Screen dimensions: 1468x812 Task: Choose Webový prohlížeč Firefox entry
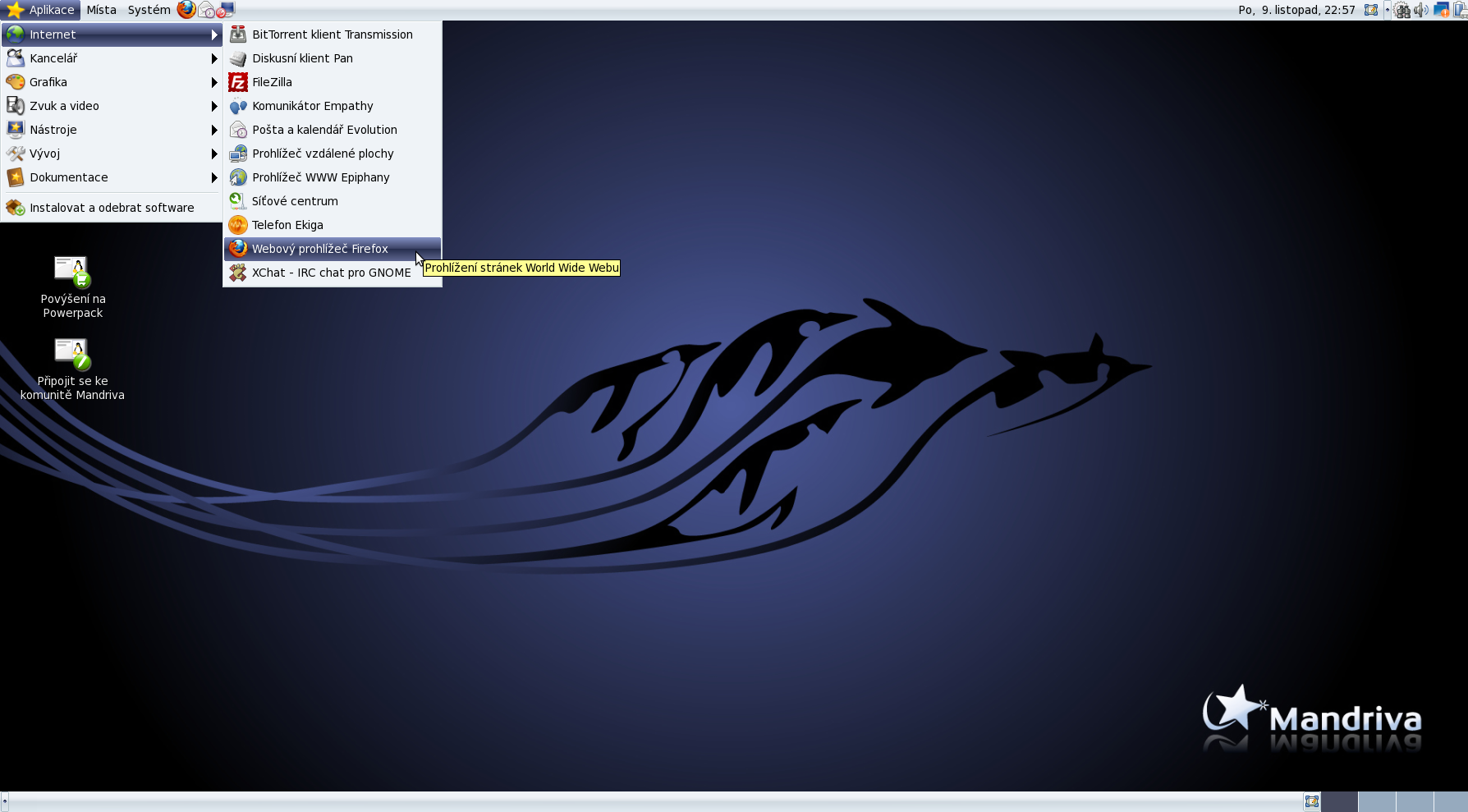click(x=333, y=249)
